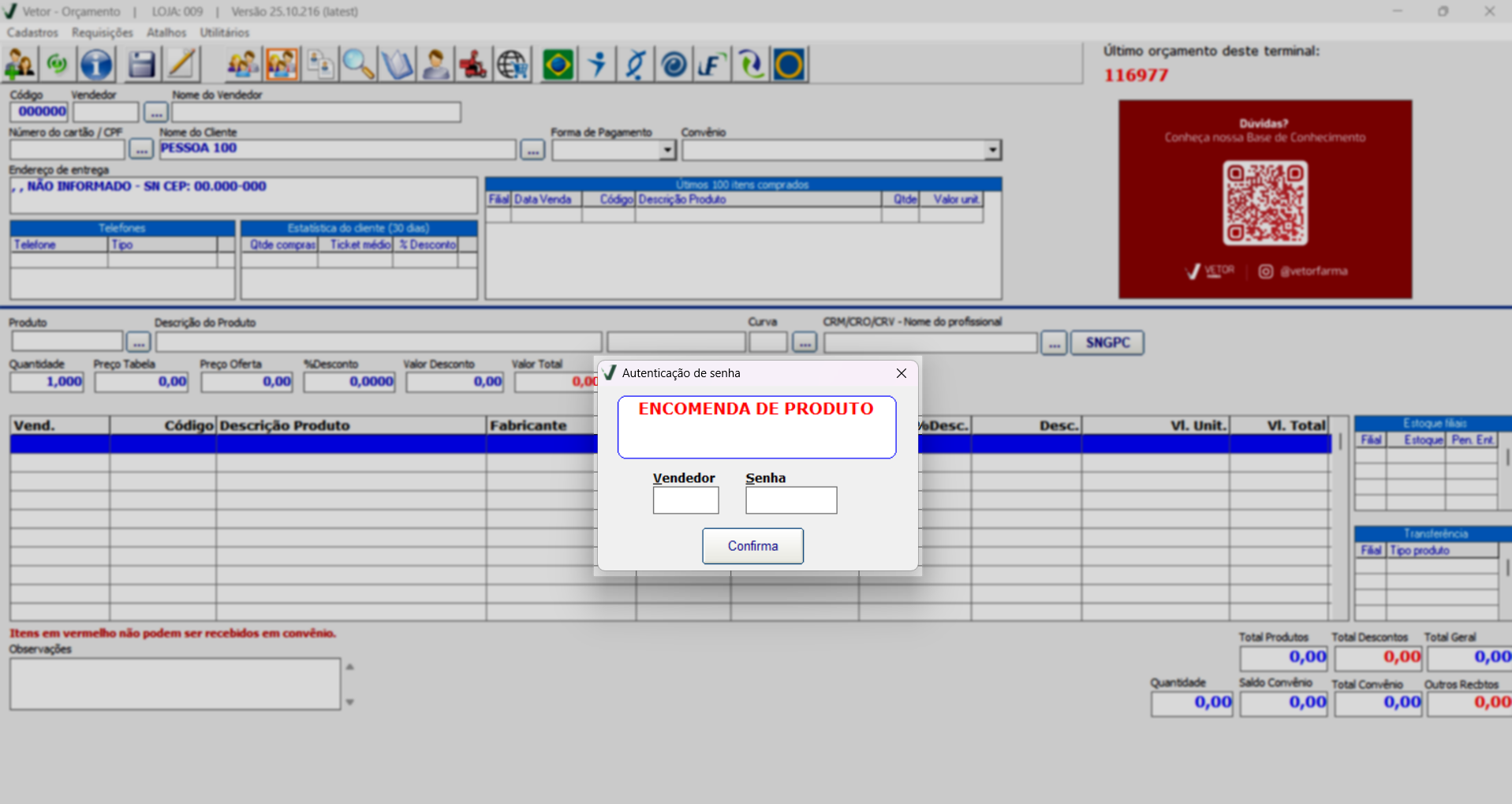Click the red delivery scooter icon
This screenshot has height=804, width=1512.
[x=474, y=65]
